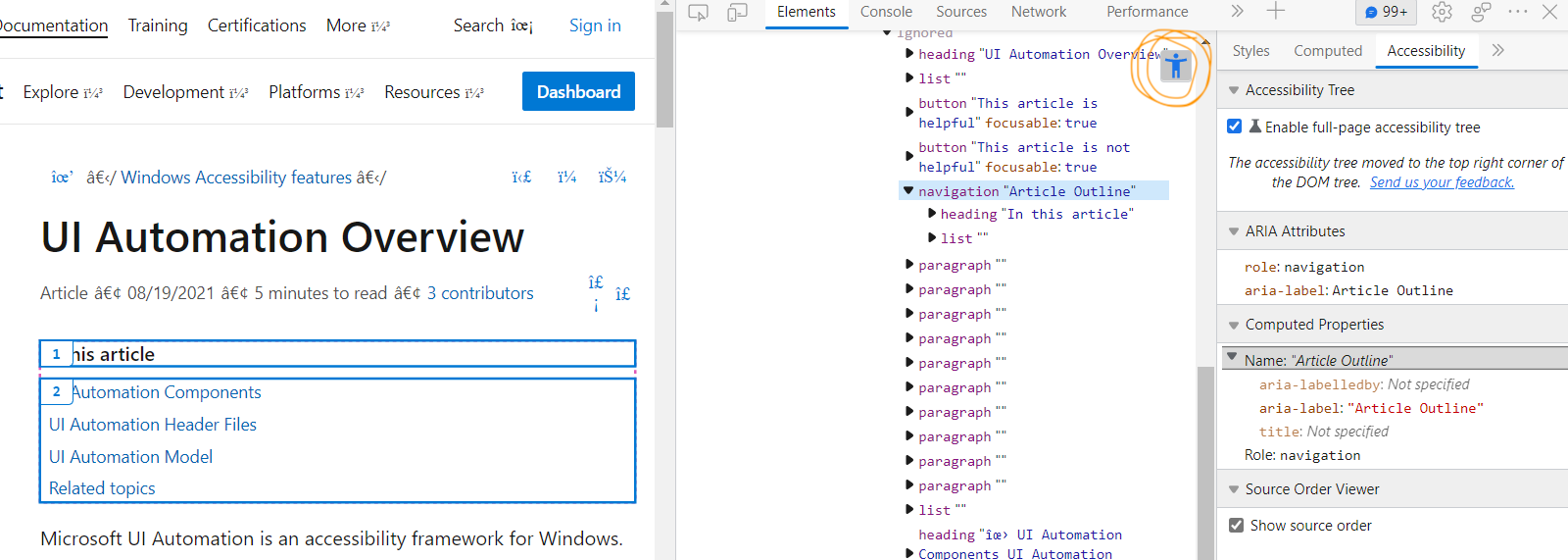Collapse the Accessibility Tree section
This screenshot has height=560, width=1568.
point(1234,90)
